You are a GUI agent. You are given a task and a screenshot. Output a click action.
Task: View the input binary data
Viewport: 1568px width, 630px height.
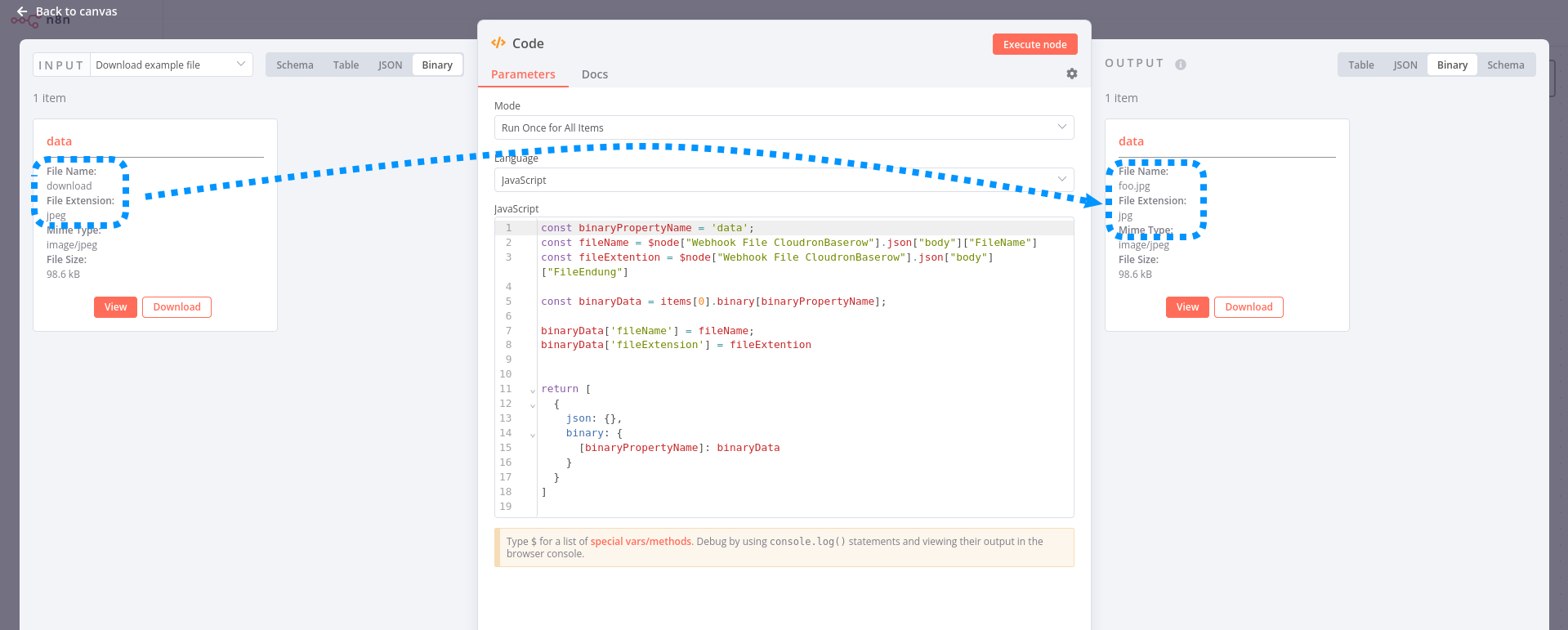[115, 307]
